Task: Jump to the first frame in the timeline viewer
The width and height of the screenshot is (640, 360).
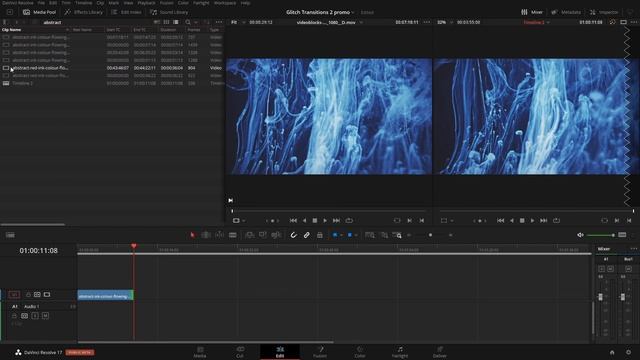Action: (500, 220)
